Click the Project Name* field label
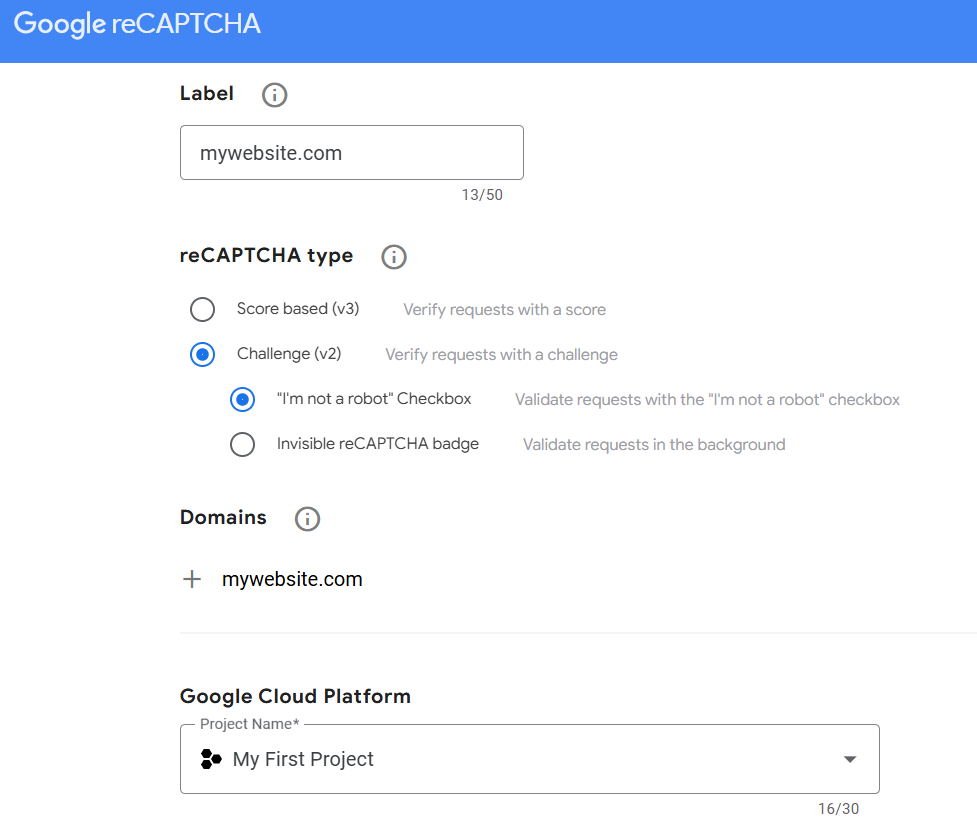 coord(249,724)
